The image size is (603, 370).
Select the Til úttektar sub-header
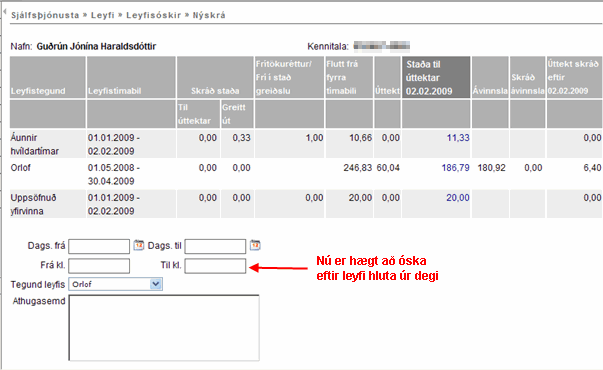198,114
